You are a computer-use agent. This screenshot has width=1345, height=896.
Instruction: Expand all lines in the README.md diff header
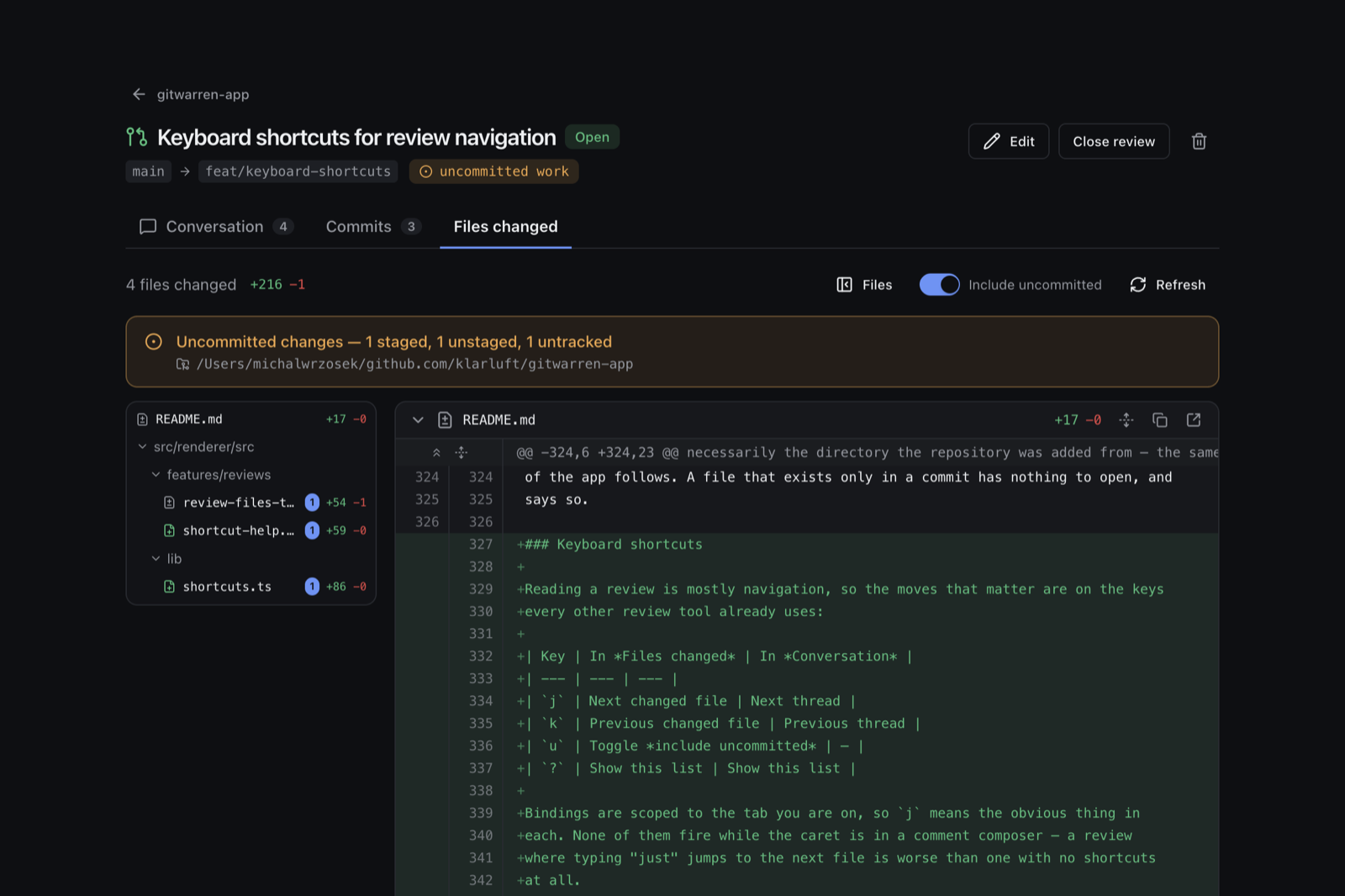(1126, 419)
